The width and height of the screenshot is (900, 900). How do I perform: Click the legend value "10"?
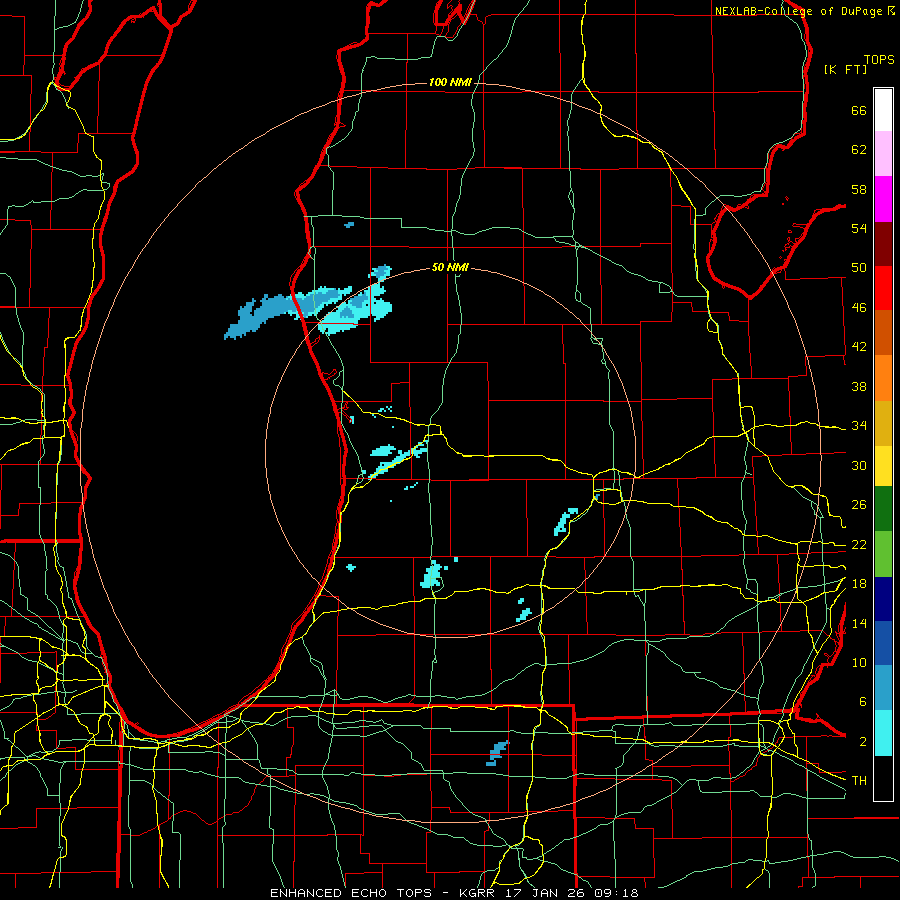tap(859, 662)
